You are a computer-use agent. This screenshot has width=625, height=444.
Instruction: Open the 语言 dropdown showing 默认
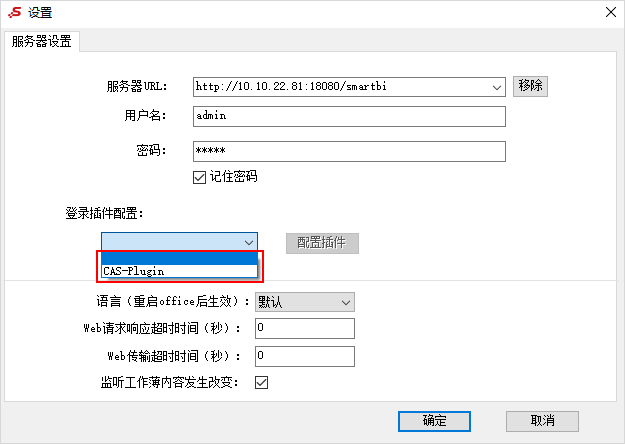pyautogui.click(x=305, y=302)
